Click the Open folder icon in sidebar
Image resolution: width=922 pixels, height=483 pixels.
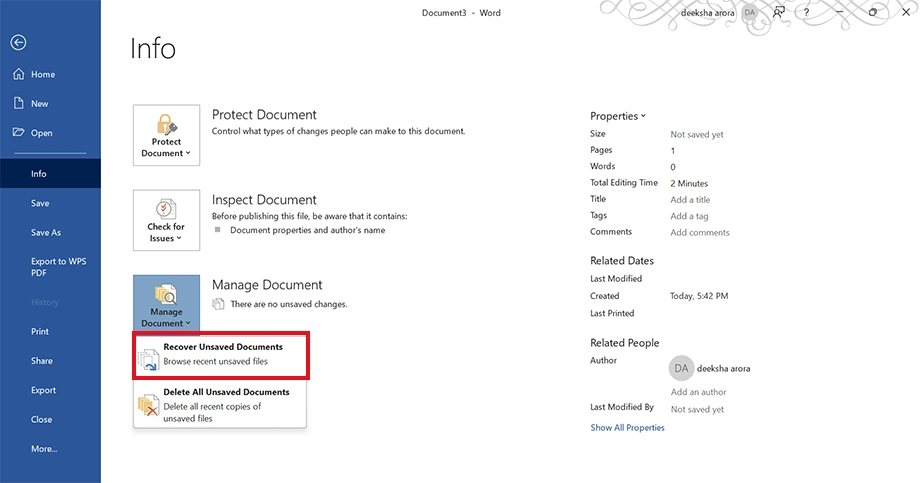click(x=19, y=132)
